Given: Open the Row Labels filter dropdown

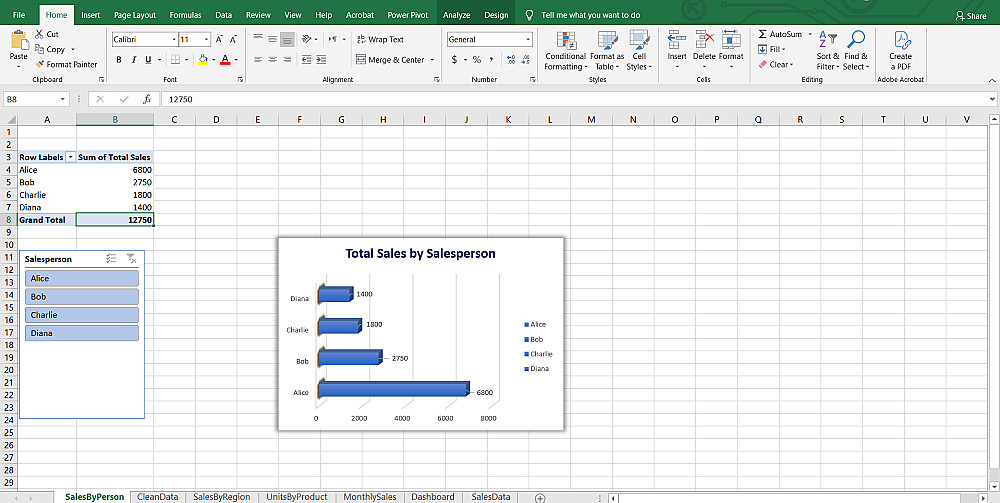Looking at the screenshot, I should tap(70, 157).
